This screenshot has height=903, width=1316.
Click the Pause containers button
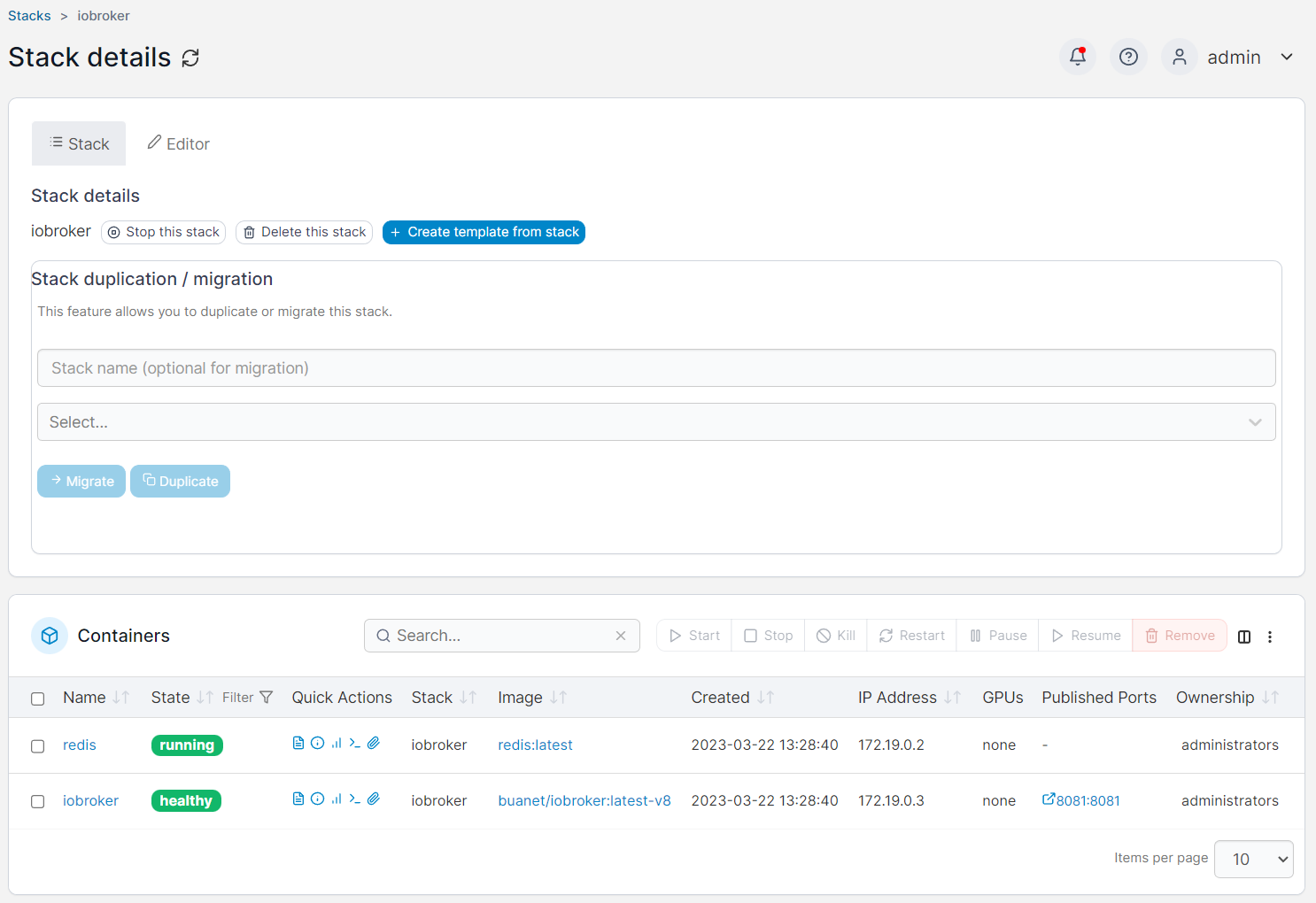(998, 636)
